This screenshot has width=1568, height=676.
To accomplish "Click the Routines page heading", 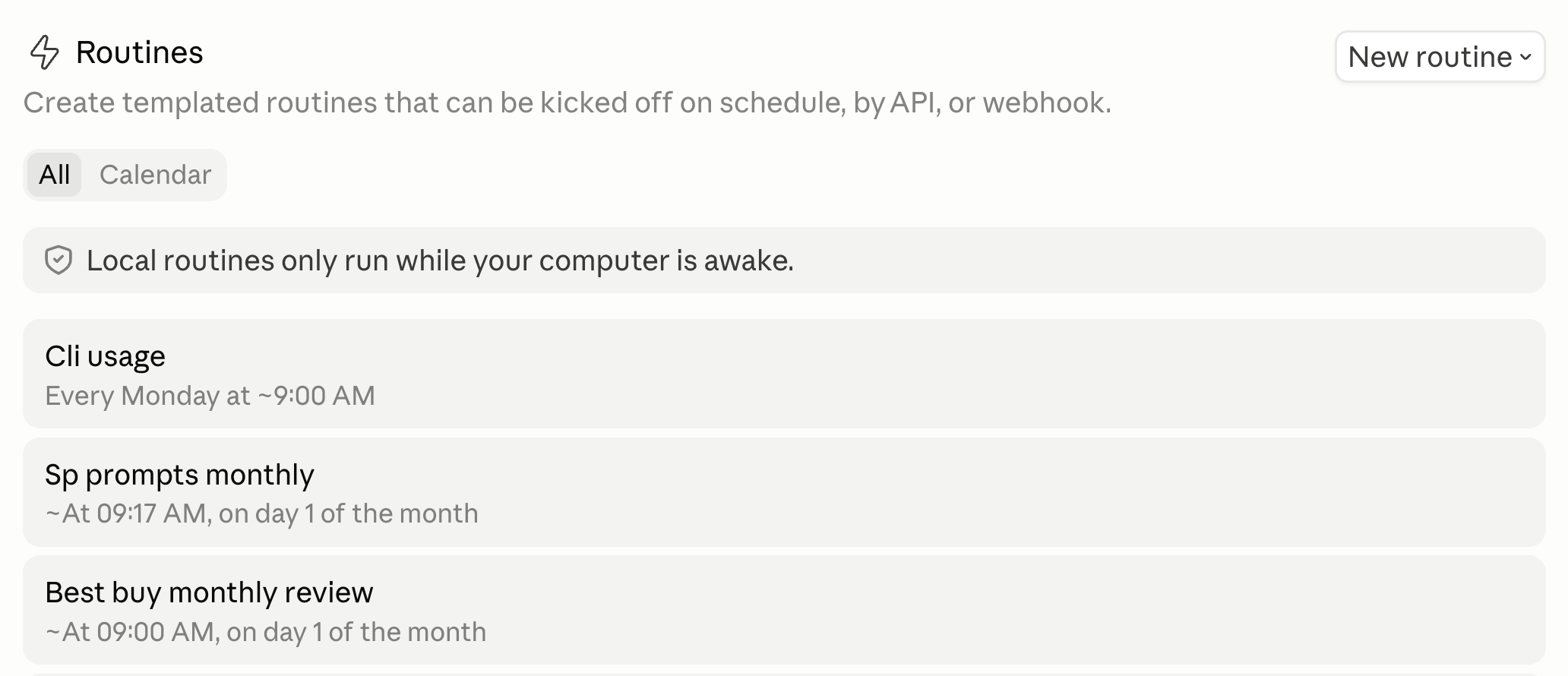I will (140, 52).
